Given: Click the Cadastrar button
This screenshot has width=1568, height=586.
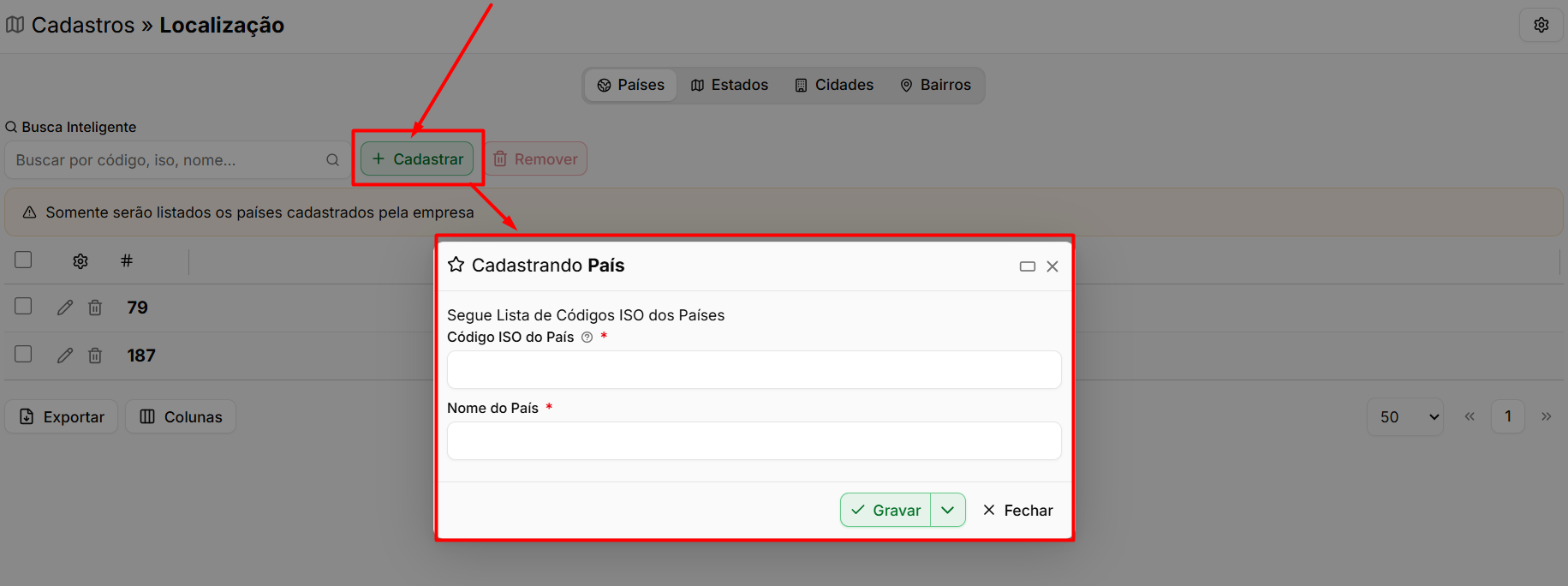Looking at the screenshot, I should point(417,158).
